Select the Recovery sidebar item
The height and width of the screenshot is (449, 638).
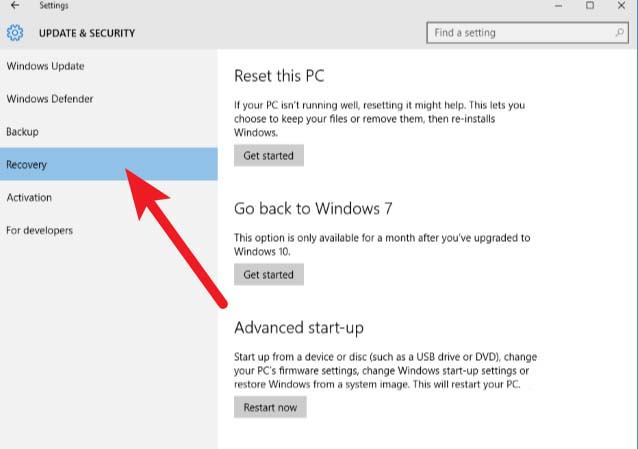(x=26, y=165)
